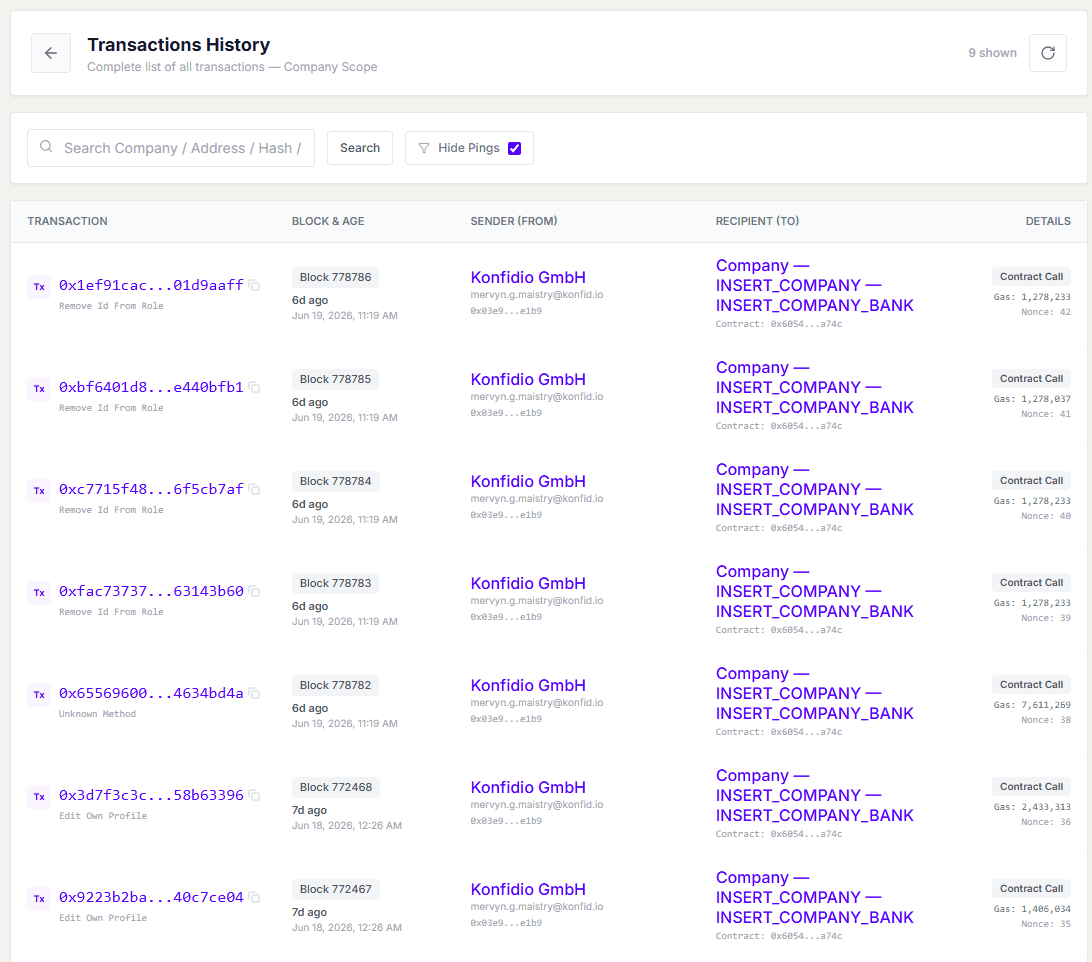
Task: Open Konfidio GmbH sender in Block 778784 row
Action: pos(528,481)
